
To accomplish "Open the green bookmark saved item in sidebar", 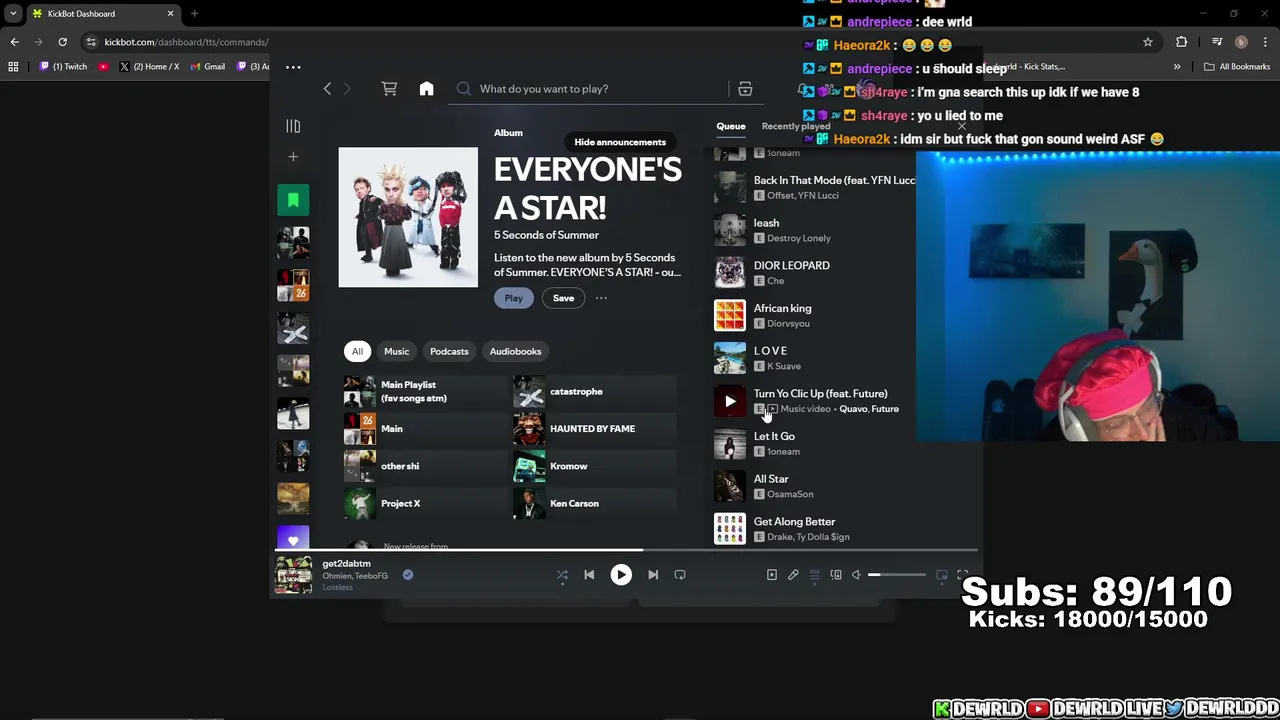I will tap(293, 200).
